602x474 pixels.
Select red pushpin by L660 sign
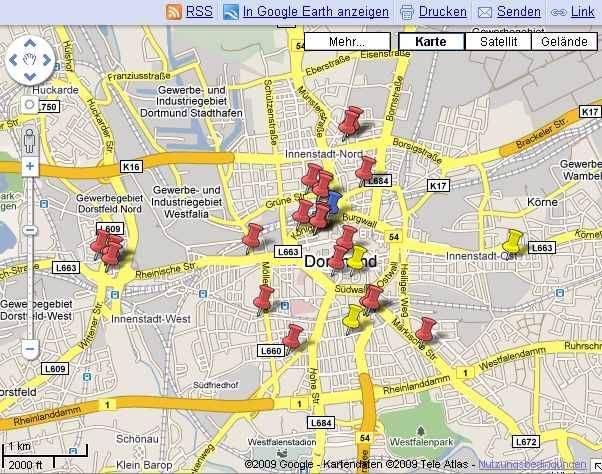pyautogui.click(x=293, y=338)
